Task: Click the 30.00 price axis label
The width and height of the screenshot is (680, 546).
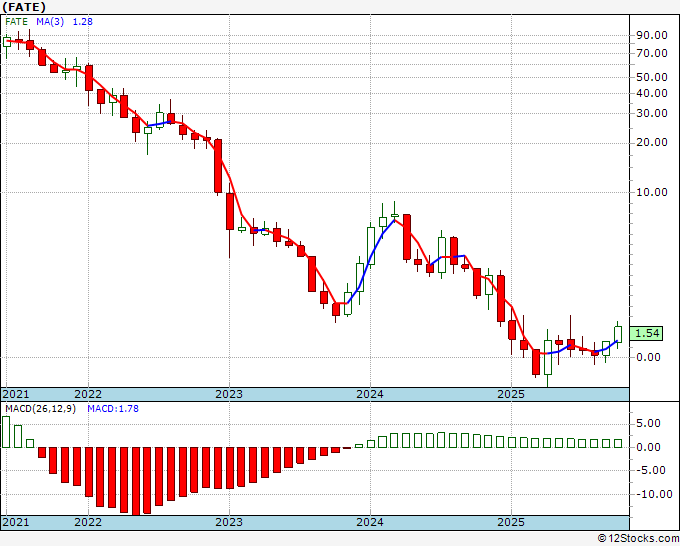Action: coord(652,113)
